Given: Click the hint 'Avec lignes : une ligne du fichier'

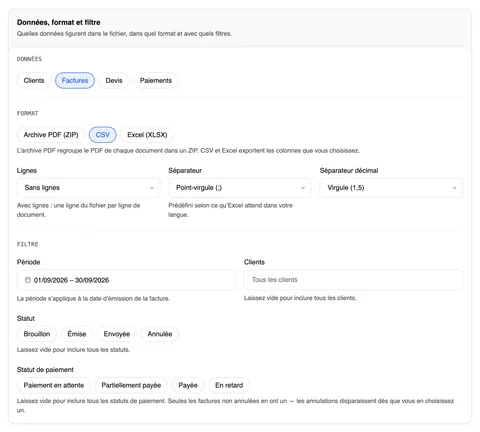Looking at the screenshot, I should tap(78, 210).
